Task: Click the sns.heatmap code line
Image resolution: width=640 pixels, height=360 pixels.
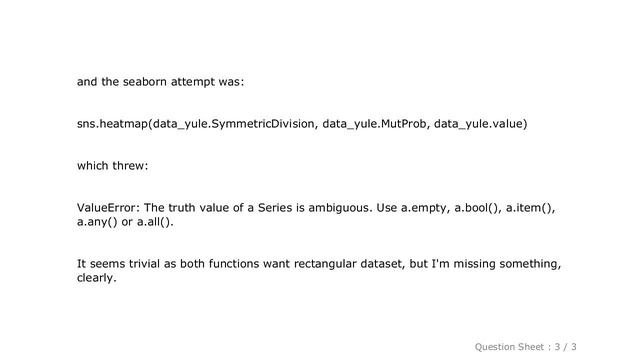Action: tap(302, 124)
